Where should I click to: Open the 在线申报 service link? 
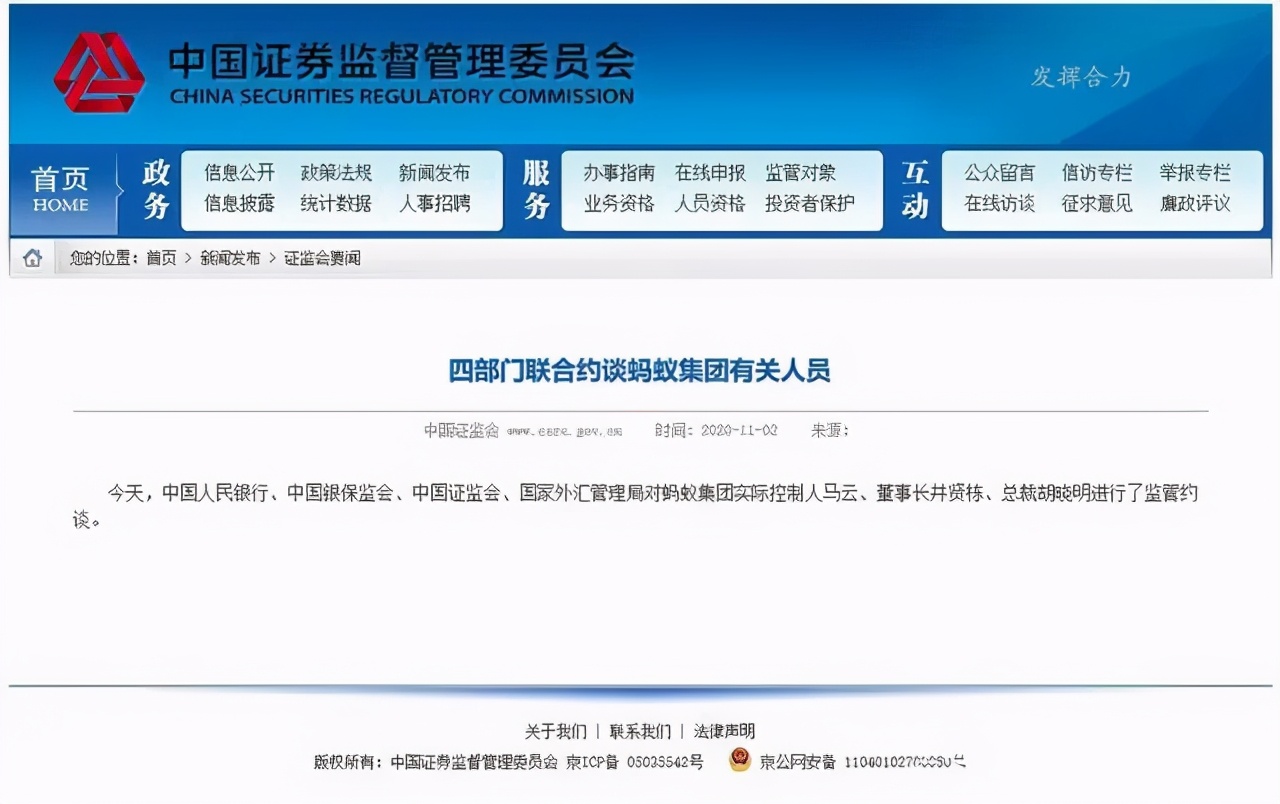[710, 172]
